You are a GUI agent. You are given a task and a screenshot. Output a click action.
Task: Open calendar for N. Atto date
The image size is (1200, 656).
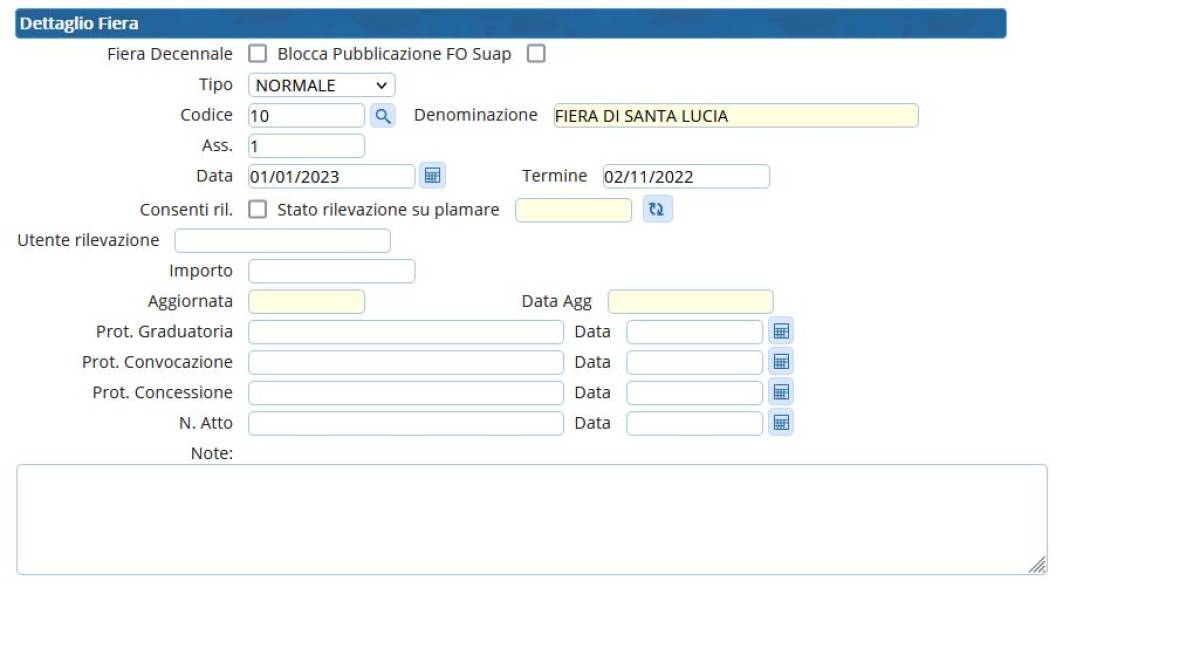pyautogui.click(x=781, y=423)
